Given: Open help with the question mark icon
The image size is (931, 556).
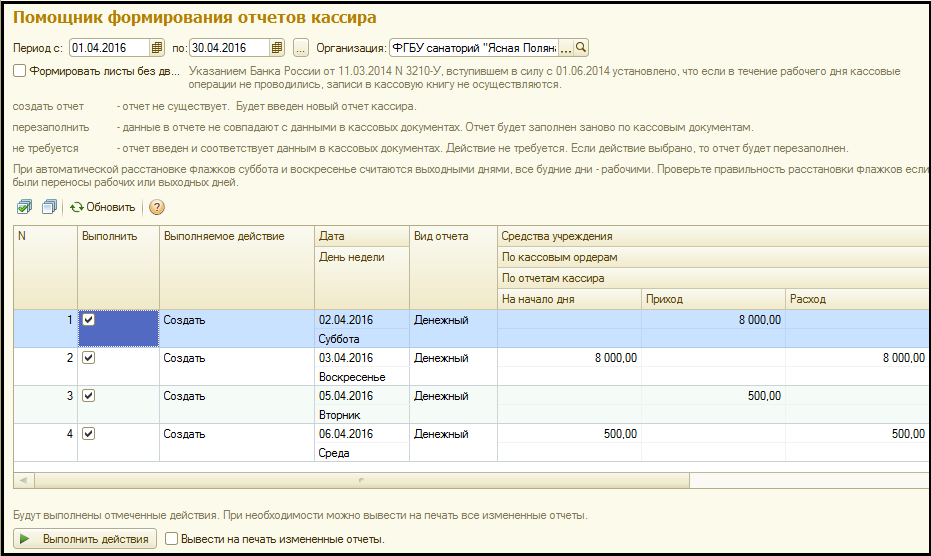Looking at the screenshot, I should tap(157, 207).
